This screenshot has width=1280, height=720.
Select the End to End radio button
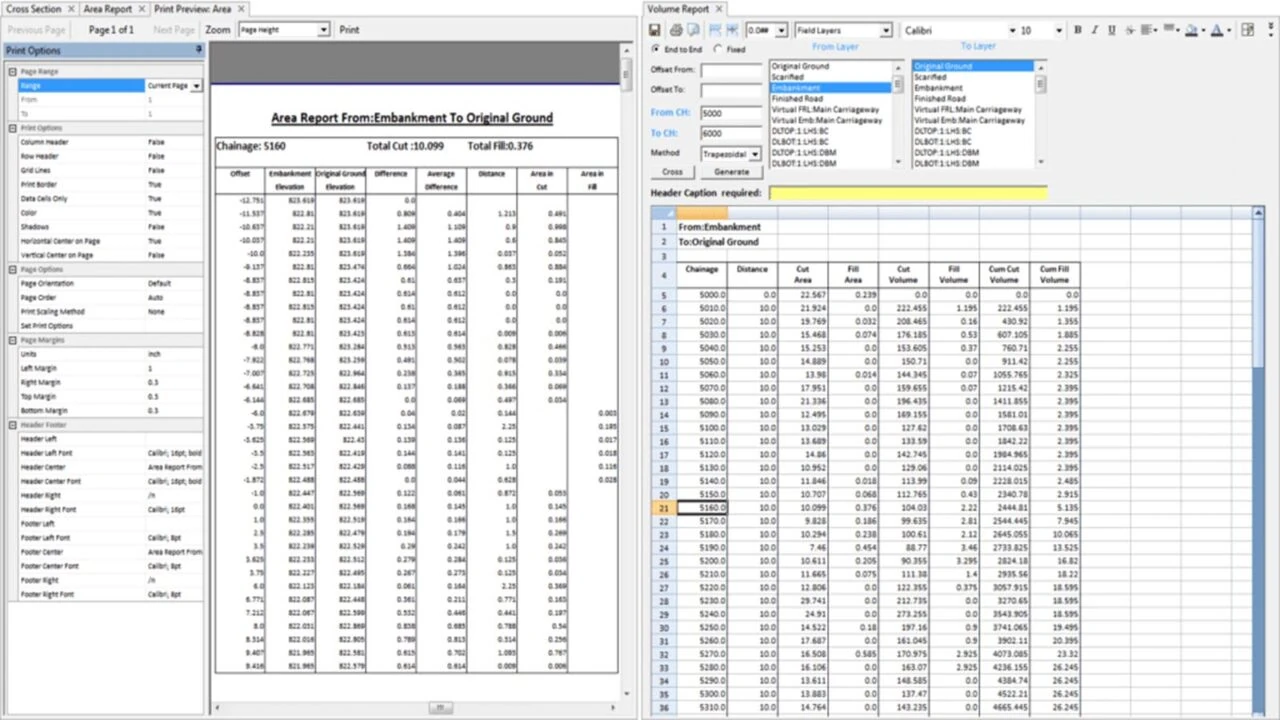[656, 49]
